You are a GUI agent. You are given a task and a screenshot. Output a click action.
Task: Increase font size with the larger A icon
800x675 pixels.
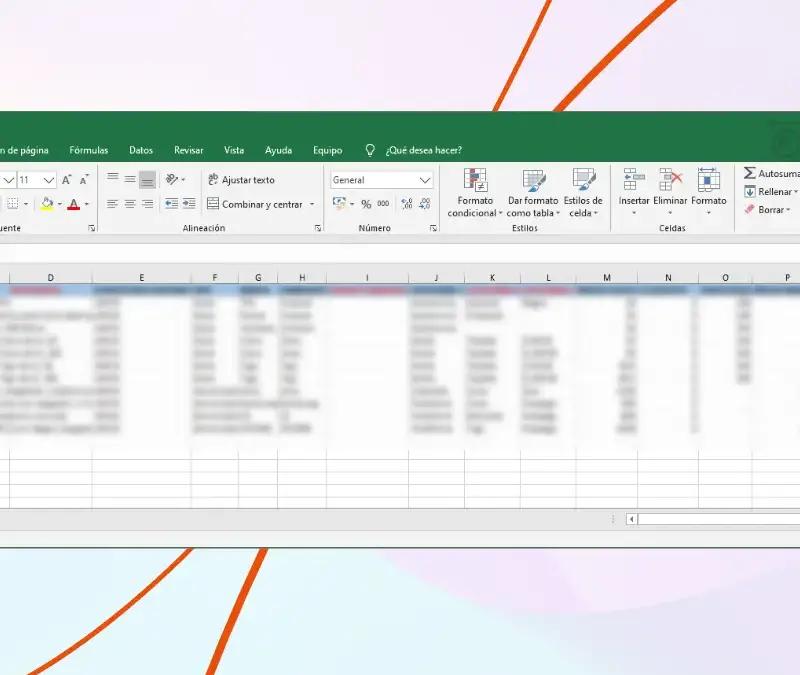pos(67,180)
